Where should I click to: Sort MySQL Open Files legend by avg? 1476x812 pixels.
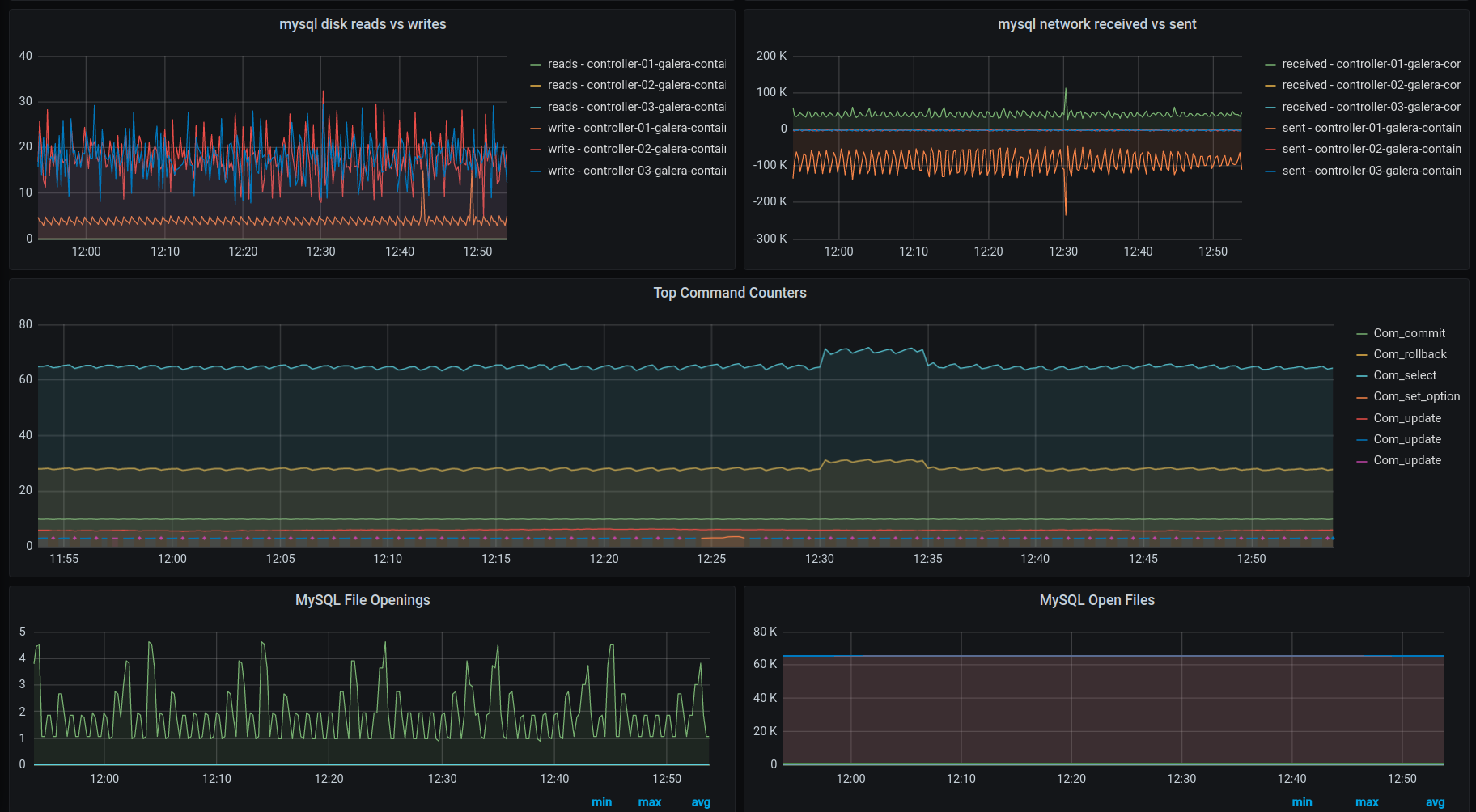point(1435,802)
